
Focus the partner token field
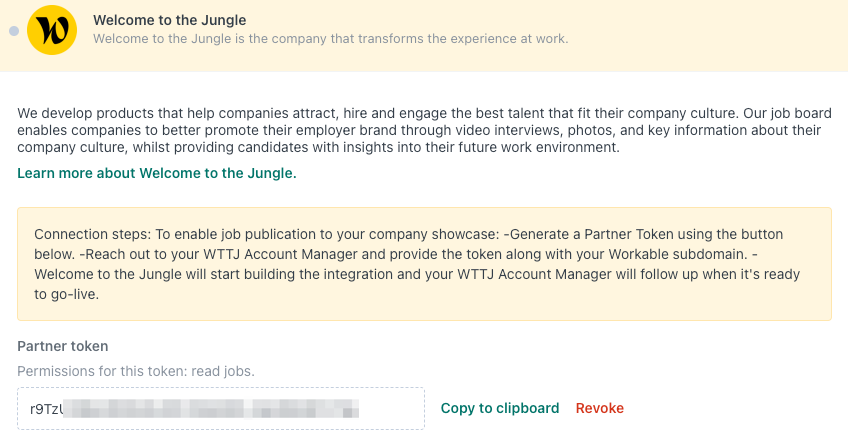(x=221, y=409)
